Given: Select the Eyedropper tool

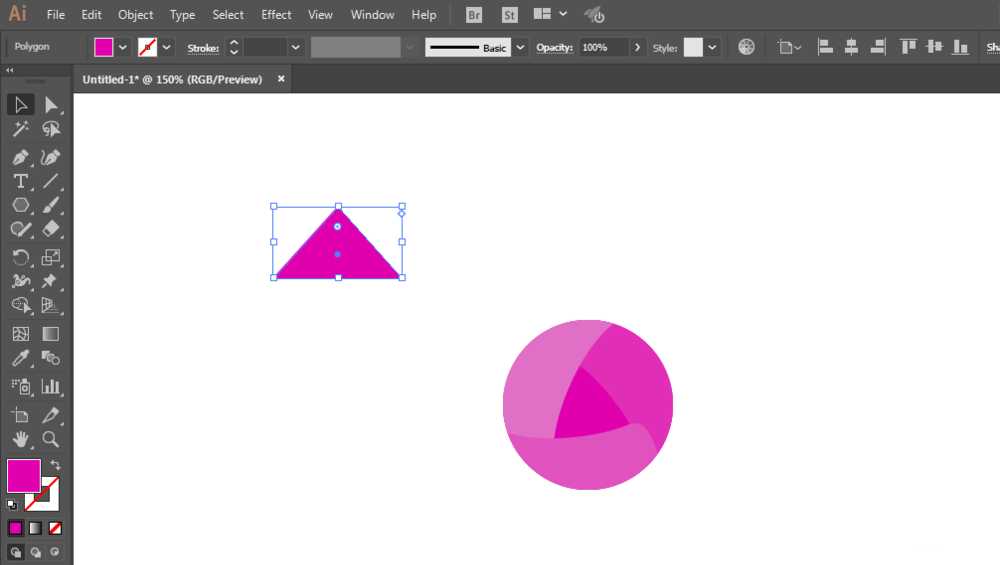Looking at the screenshot, I should [x=20, y=358].
